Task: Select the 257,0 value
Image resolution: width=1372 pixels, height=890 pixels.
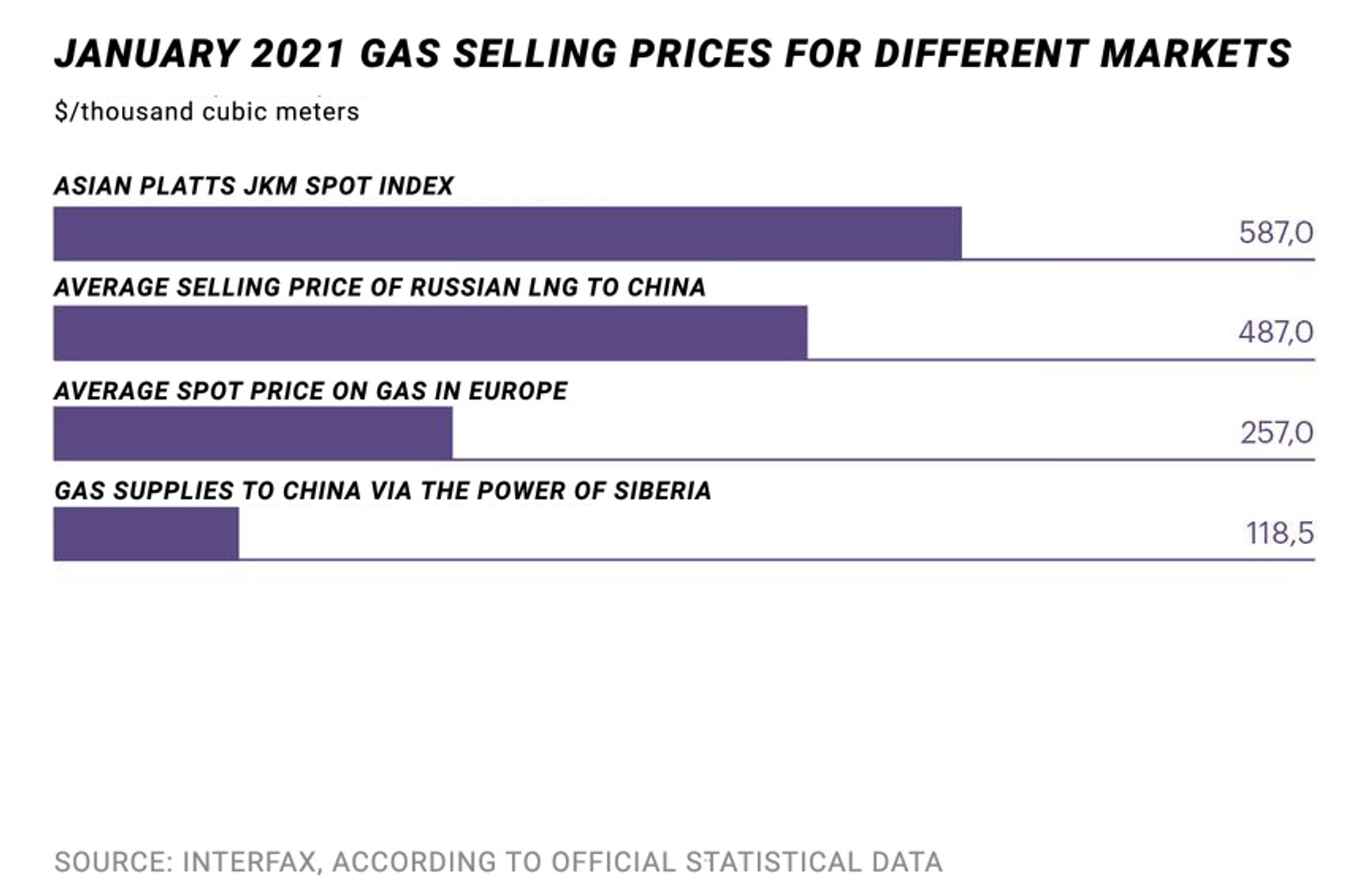Action: pos(1276,432)
